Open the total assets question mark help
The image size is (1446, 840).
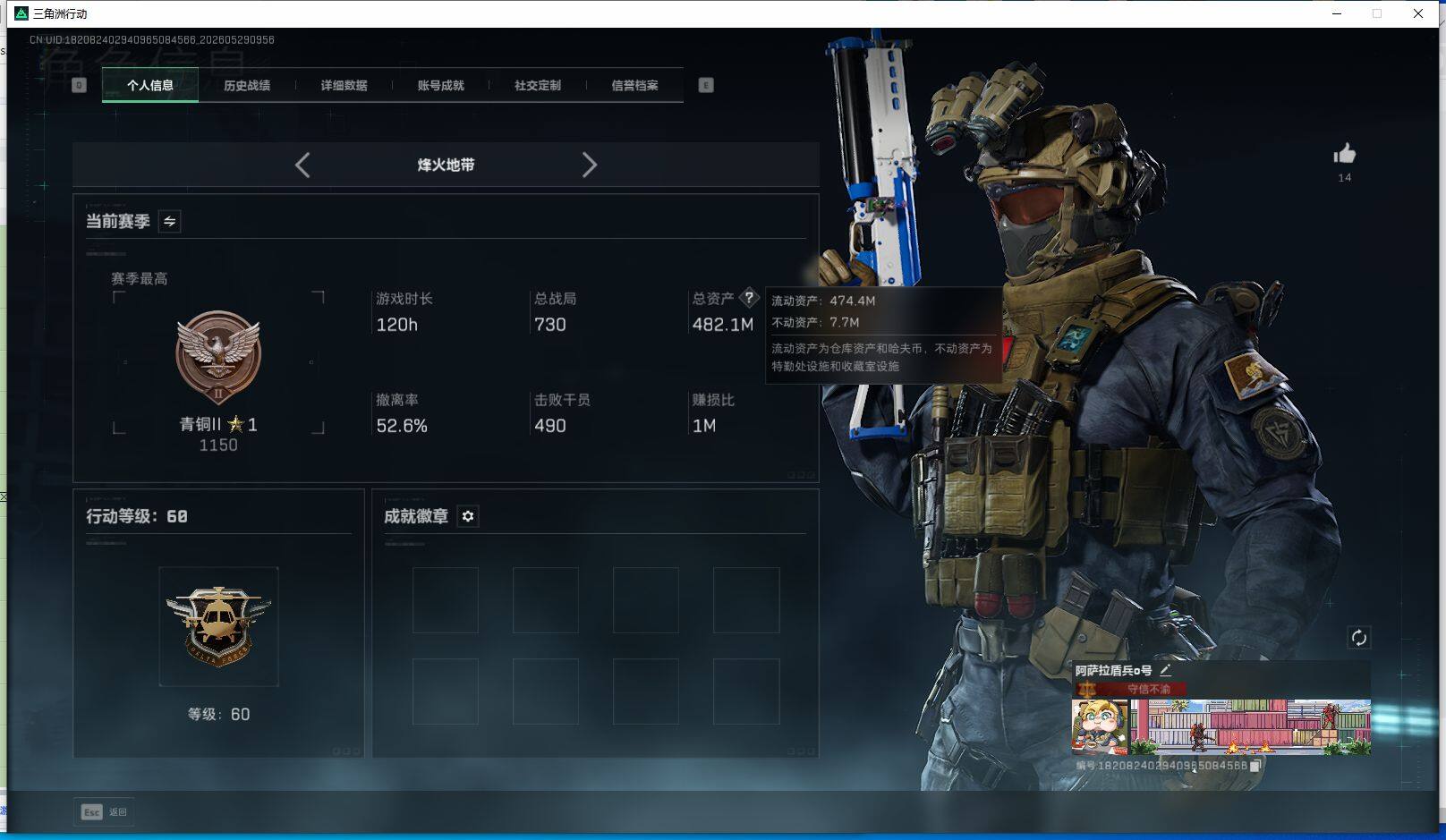tap(749, 298)
